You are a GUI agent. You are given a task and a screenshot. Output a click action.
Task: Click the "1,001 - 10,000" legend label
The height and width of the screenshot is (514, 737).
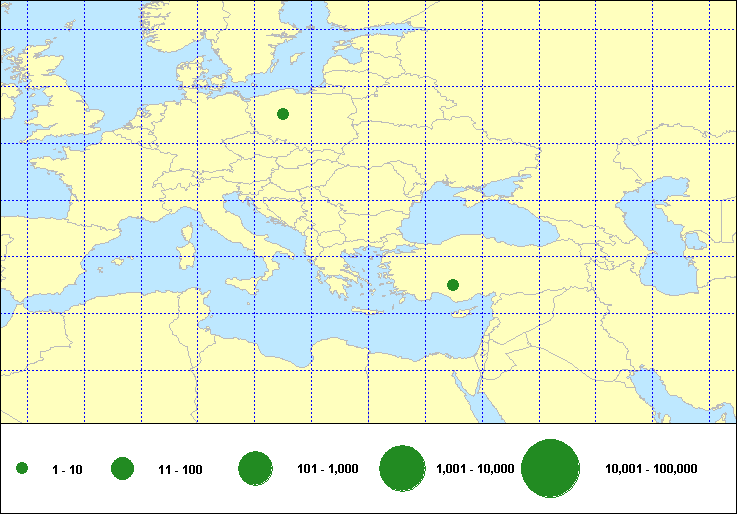click(x=475, y=469)
